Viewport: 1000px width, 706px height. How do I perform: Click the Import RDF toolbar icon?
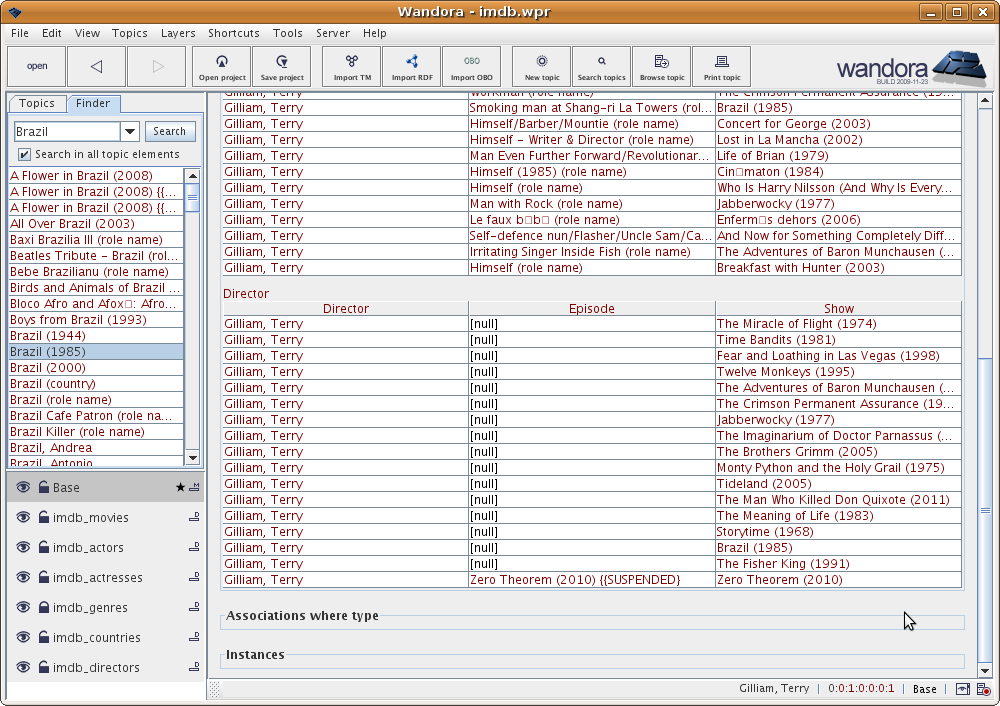[x=411, y=66]
